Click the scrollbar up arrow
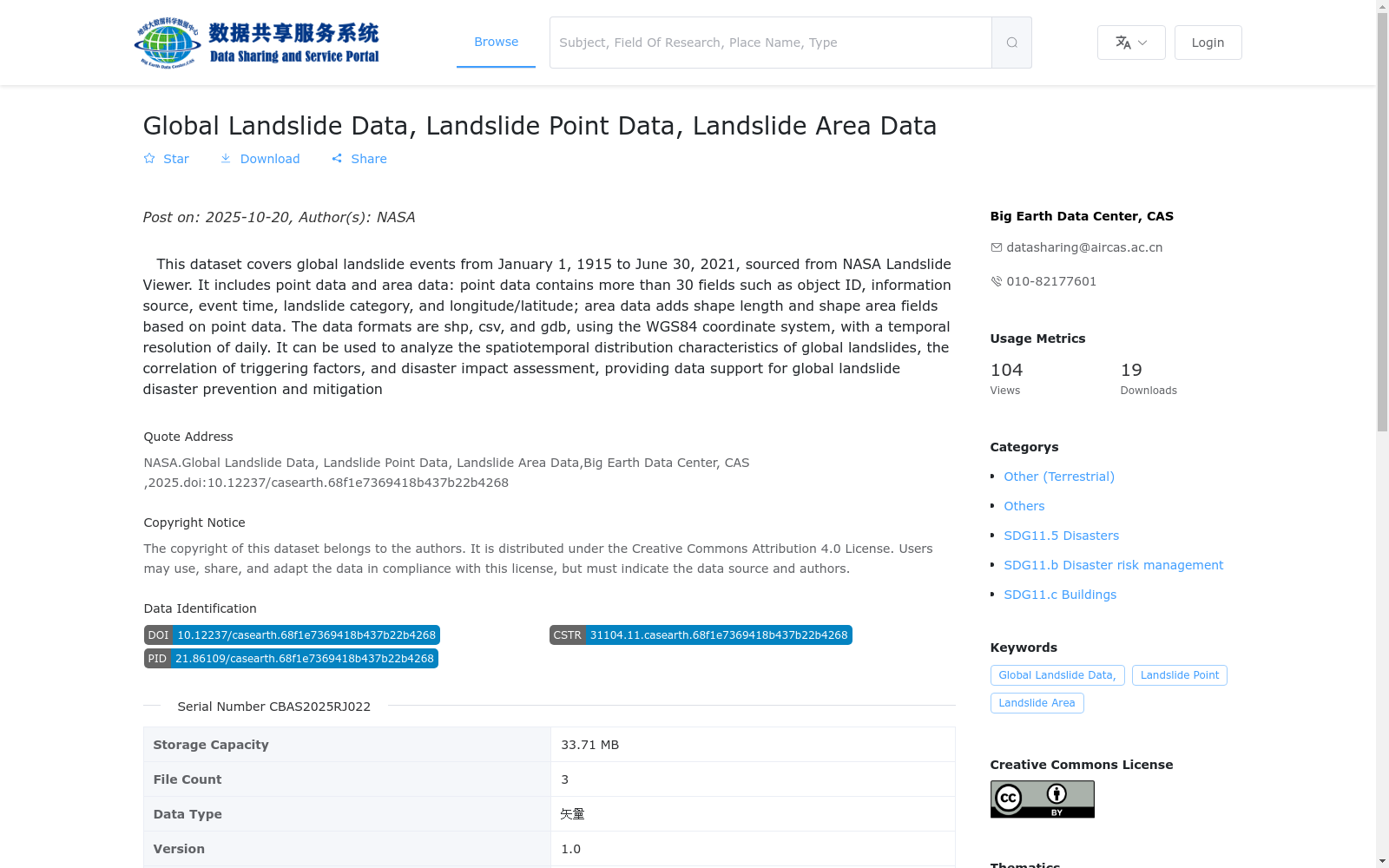This screenshot has width=1389, height=868. tap(1382, 6)
